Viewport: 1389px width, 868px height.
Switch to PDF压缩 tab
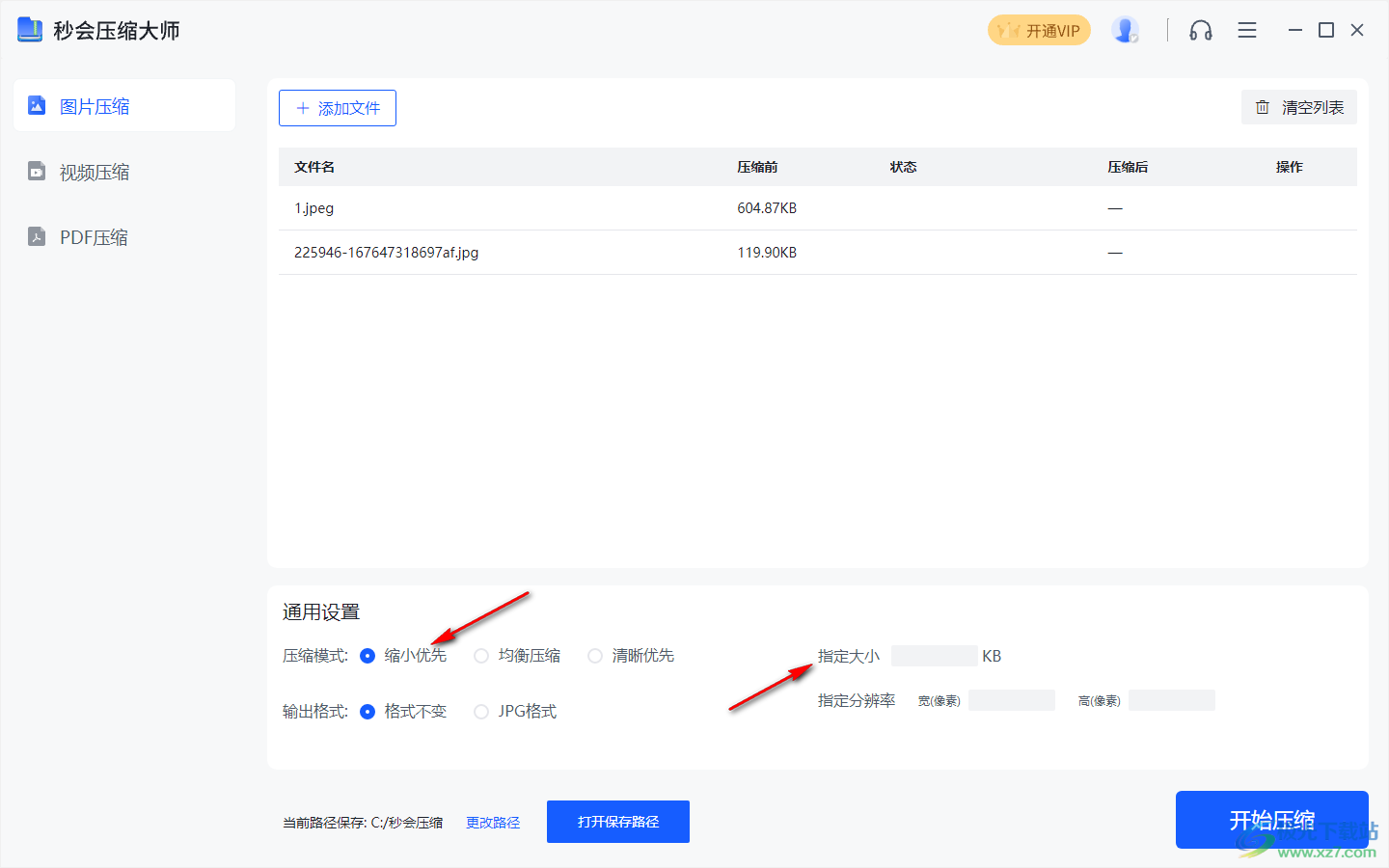pos(124,237)
